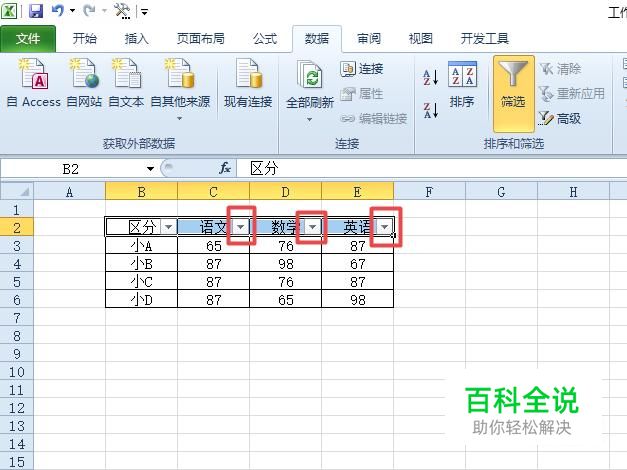This screenshot has width=627, height=470.
Task: Open the 文件 tab
Action: pos(28,39)
